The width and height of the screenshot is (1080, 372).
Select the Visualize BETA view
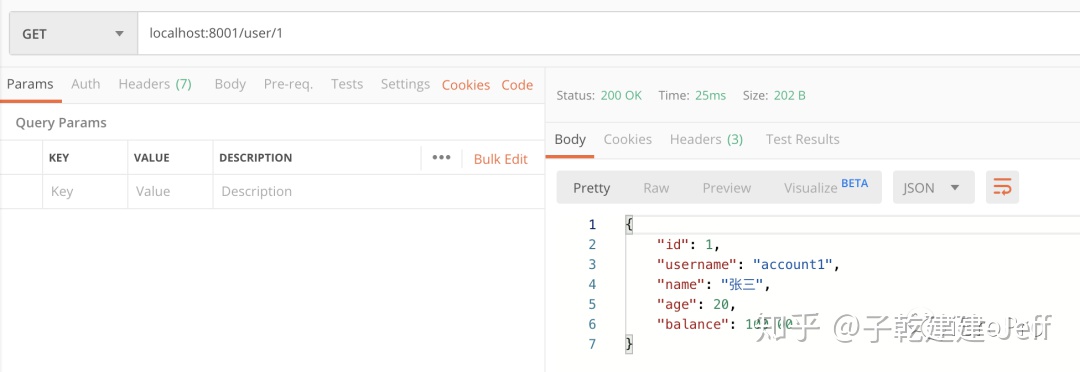826,187
